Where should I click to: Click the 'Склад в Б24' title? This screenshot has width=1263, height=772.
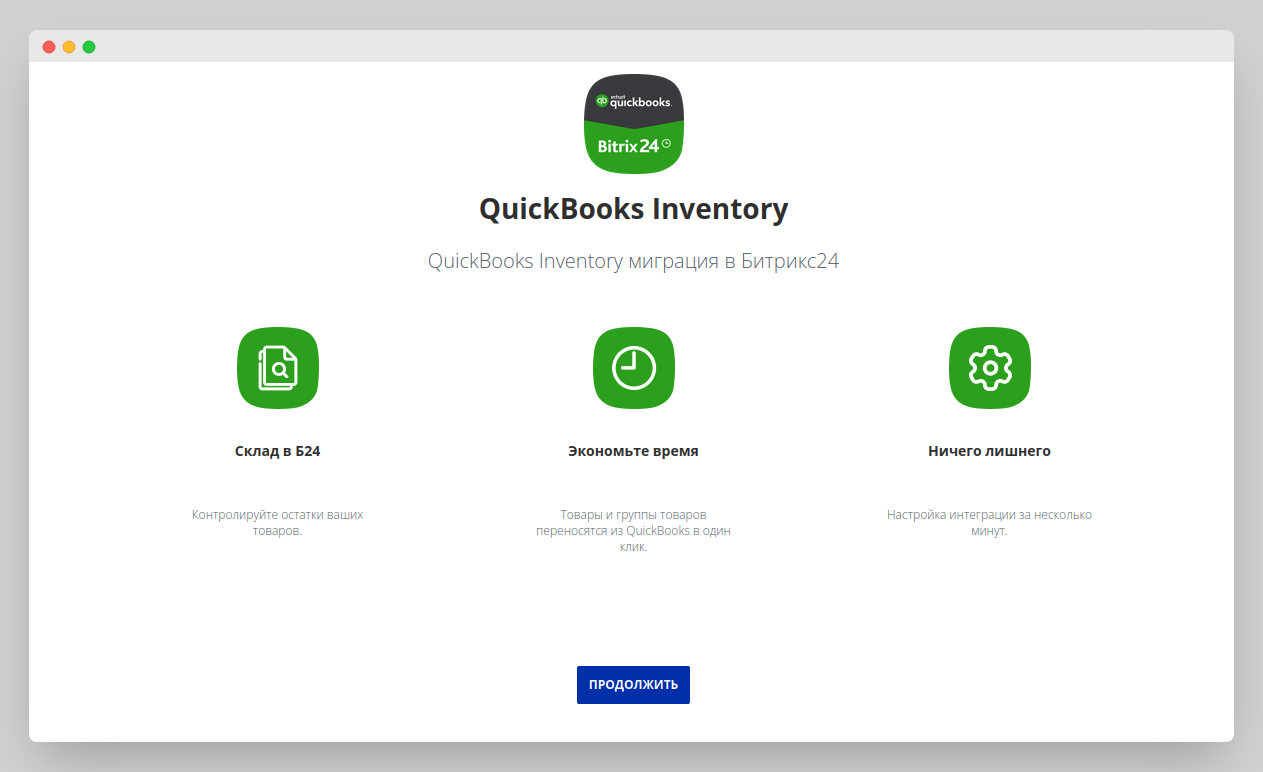coord(278,451)
